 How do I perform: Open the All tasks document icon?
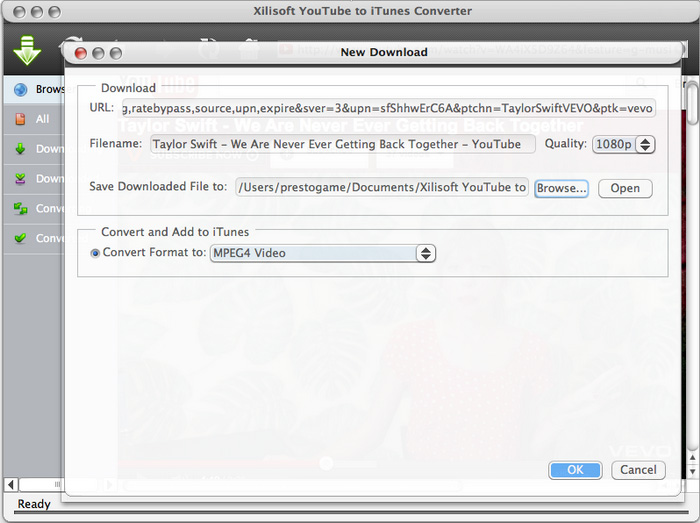[x=20, y=119]
